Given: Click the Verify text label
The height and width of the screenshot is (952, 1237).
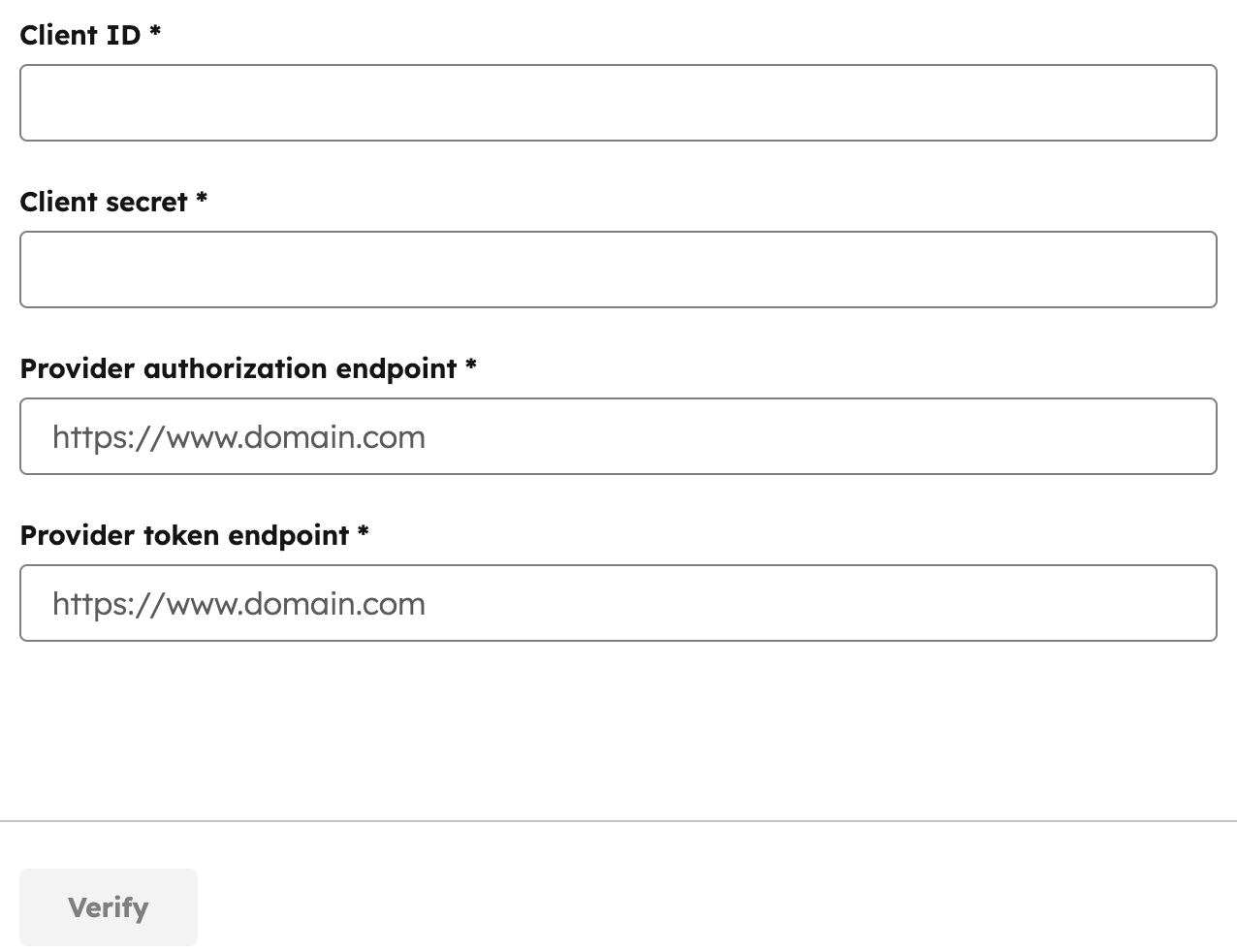Looking at the screenshot, I should click(108, 907).
